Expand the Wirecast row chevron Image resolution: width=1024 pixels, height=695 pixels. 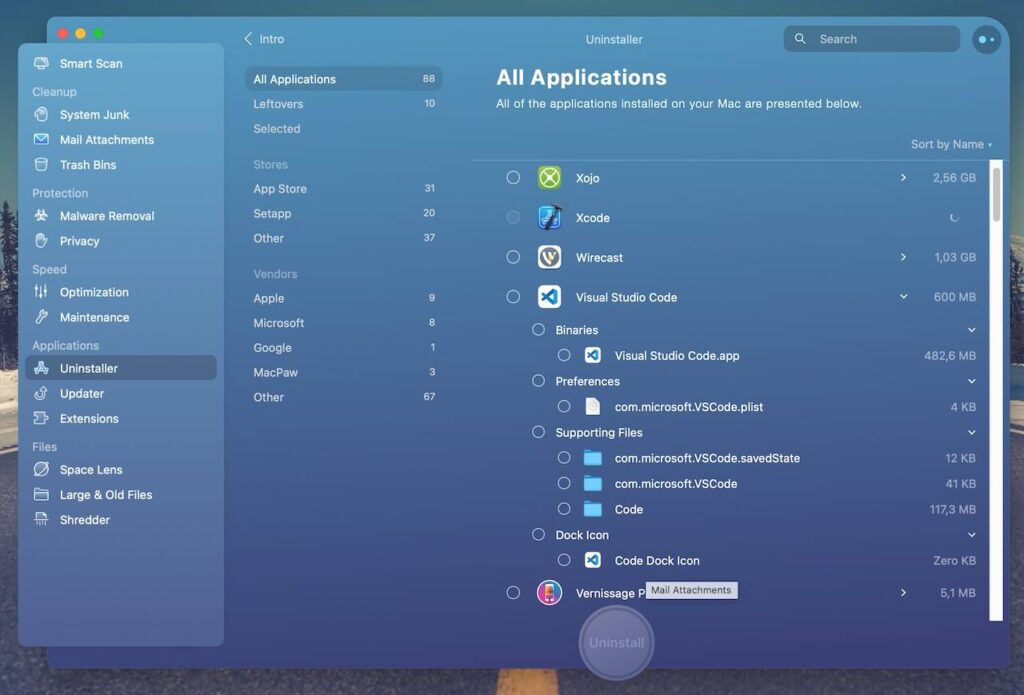coord(903,257)
